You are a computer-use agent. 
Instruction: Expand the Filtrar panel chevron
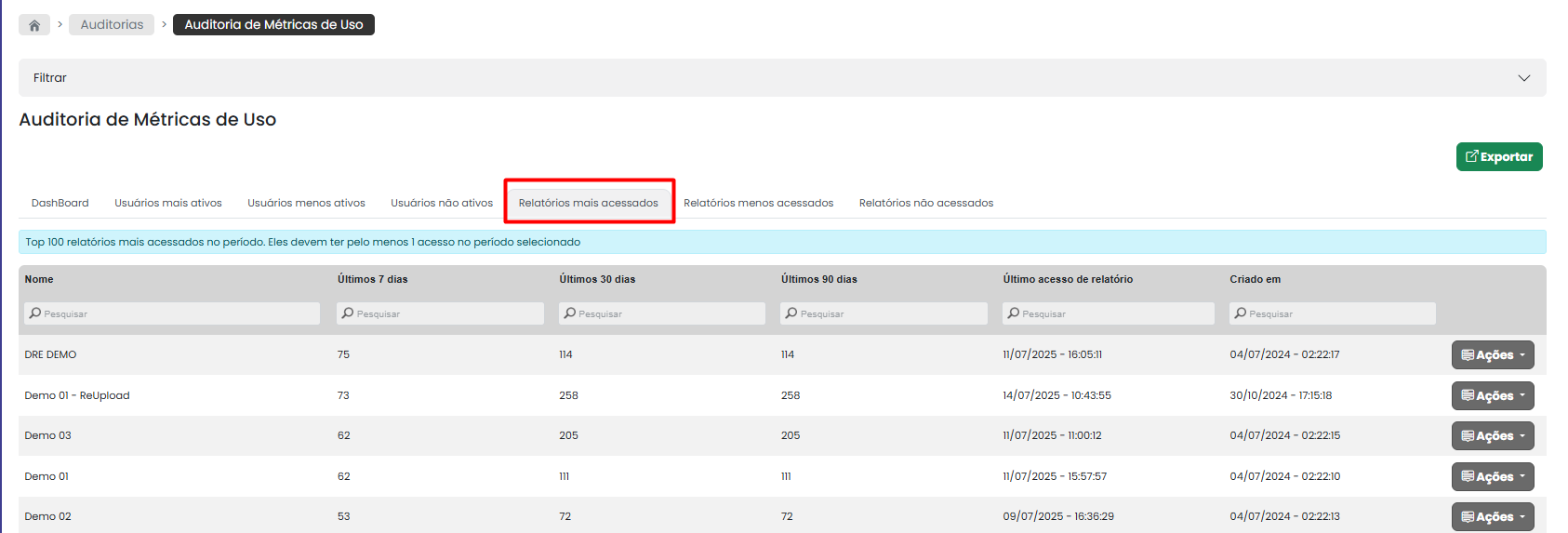1523,78
